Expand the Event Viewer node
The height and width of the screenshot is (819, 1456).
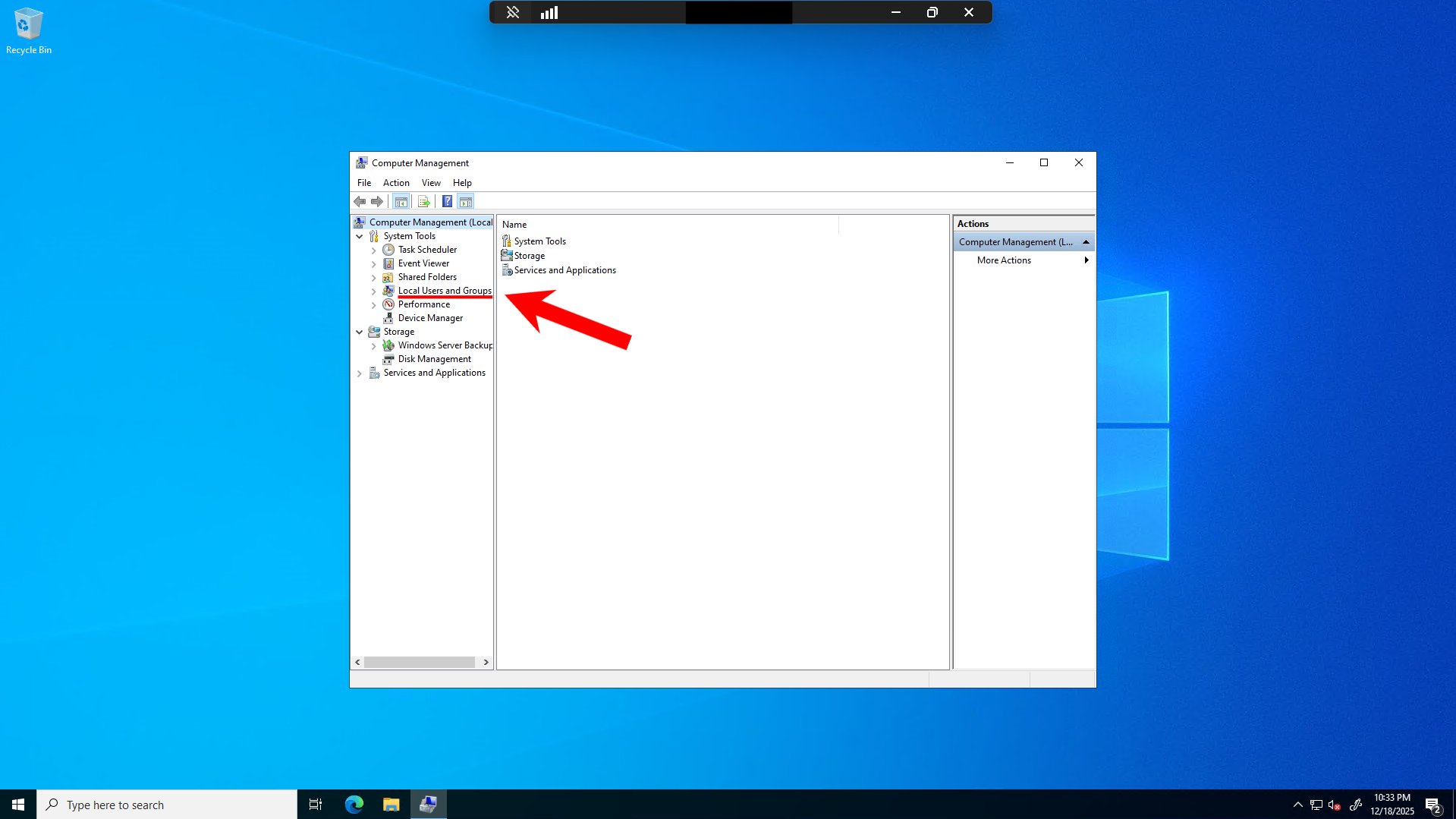(373, 264)
